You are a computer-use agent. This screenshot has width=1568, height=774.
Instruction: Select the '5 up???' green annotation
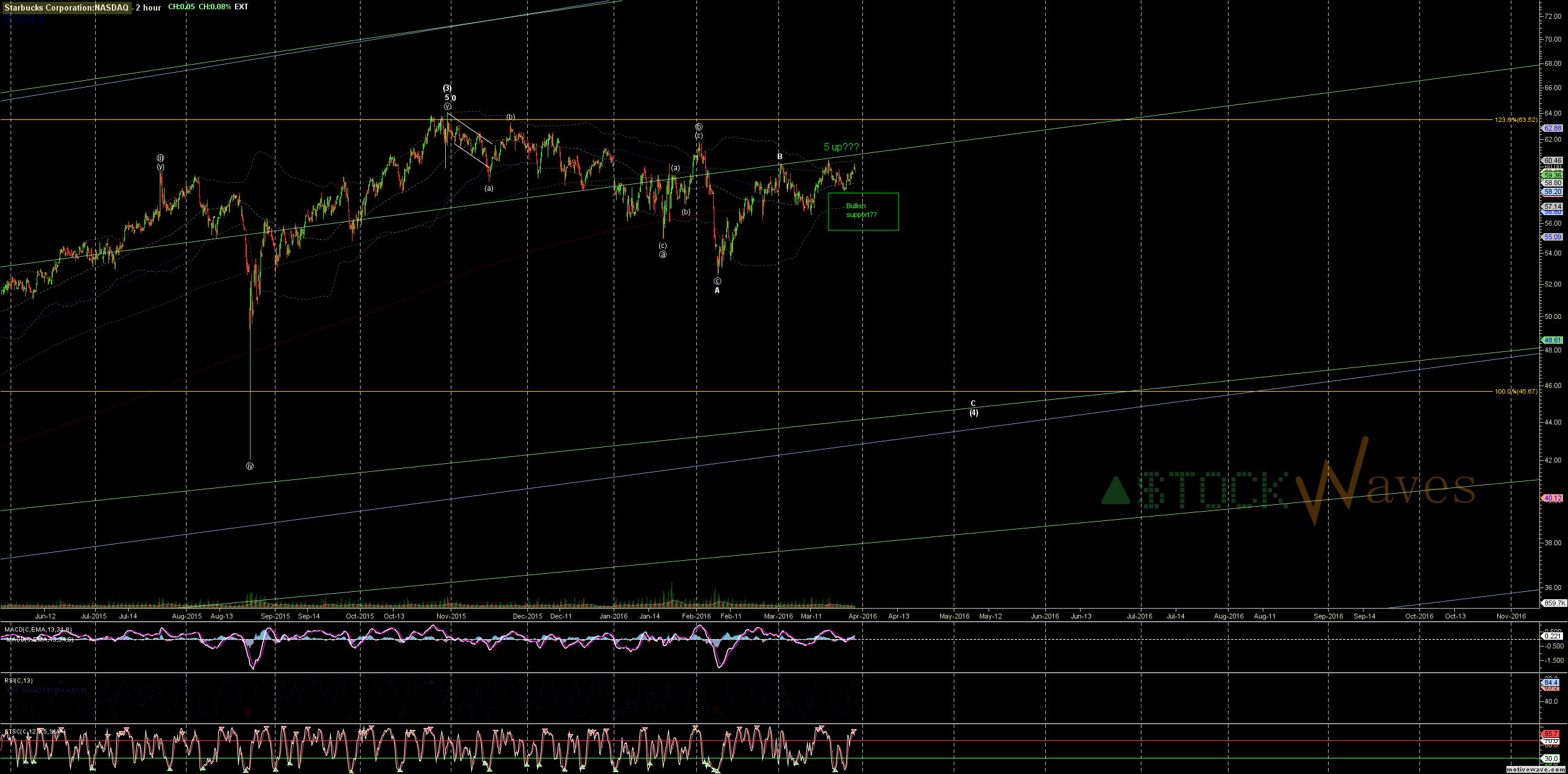tap(841, 147)
